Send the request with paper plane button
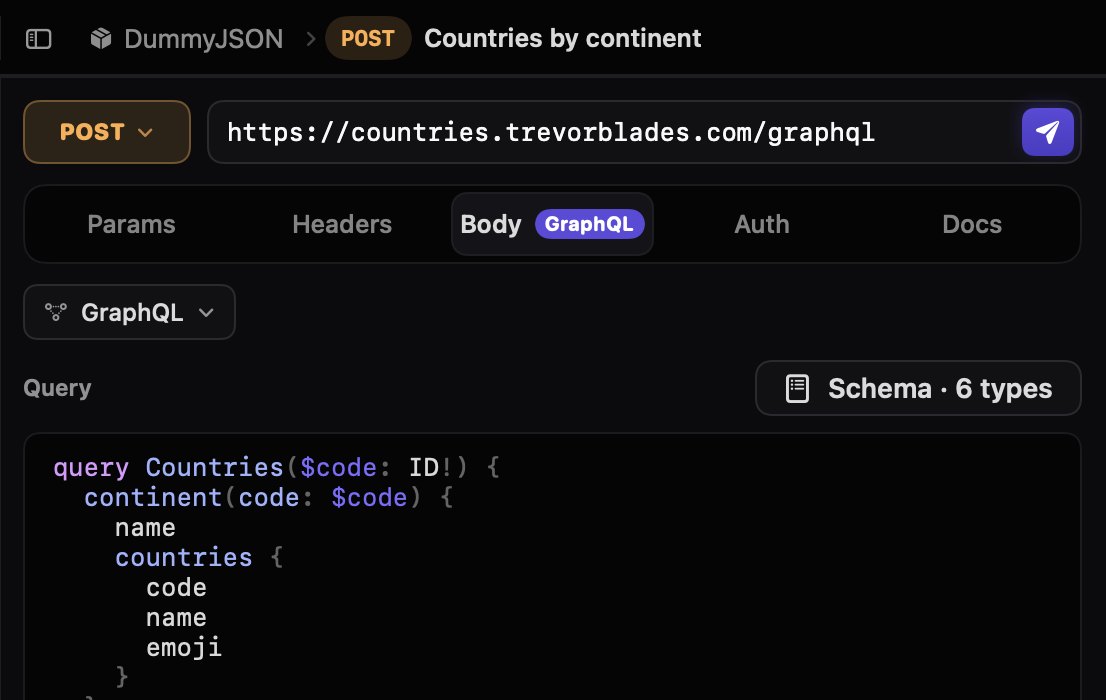The width and height of the screenshot is (1106, 700). click(x=1047, y=132)
